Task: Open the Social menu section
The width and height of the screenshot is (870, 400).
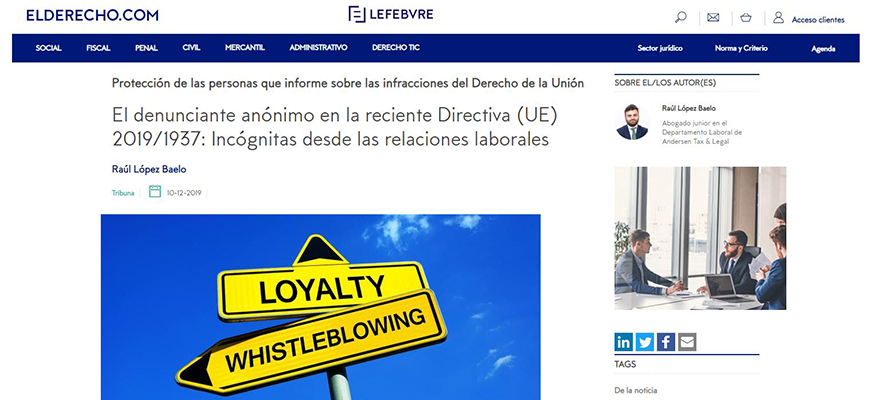Action: point(48,48)
